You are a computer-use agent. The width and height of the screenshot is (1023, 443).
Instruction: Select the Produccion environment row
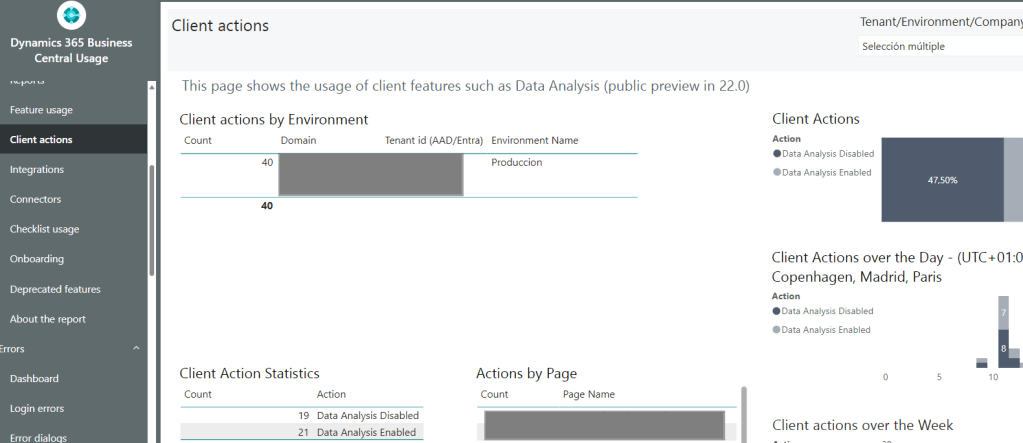(x=517, y=163)
